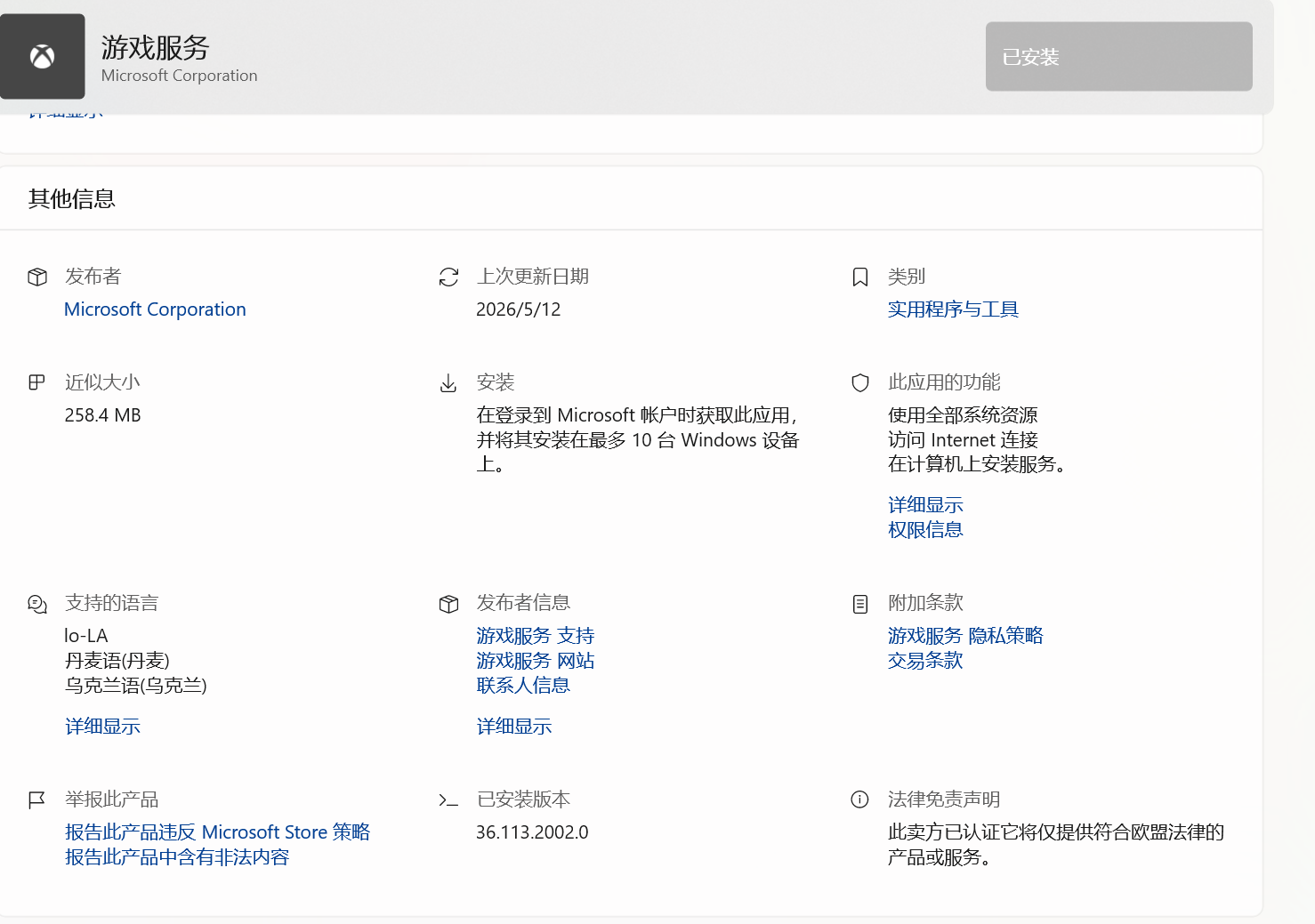Click the 法律免责声明 info icon

pos(859,799)
